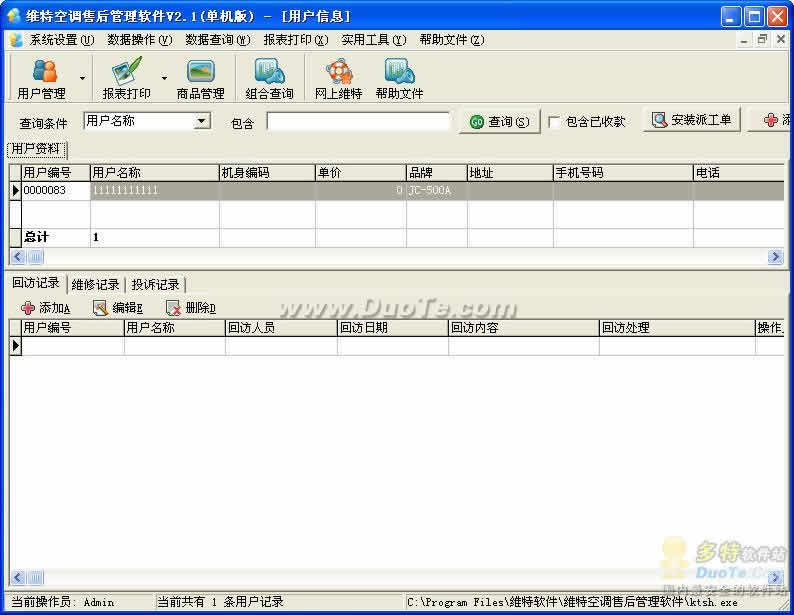The image size is (794, 615).
Task: Select user name cell 11111111111
Action: [x=154, y=191]
